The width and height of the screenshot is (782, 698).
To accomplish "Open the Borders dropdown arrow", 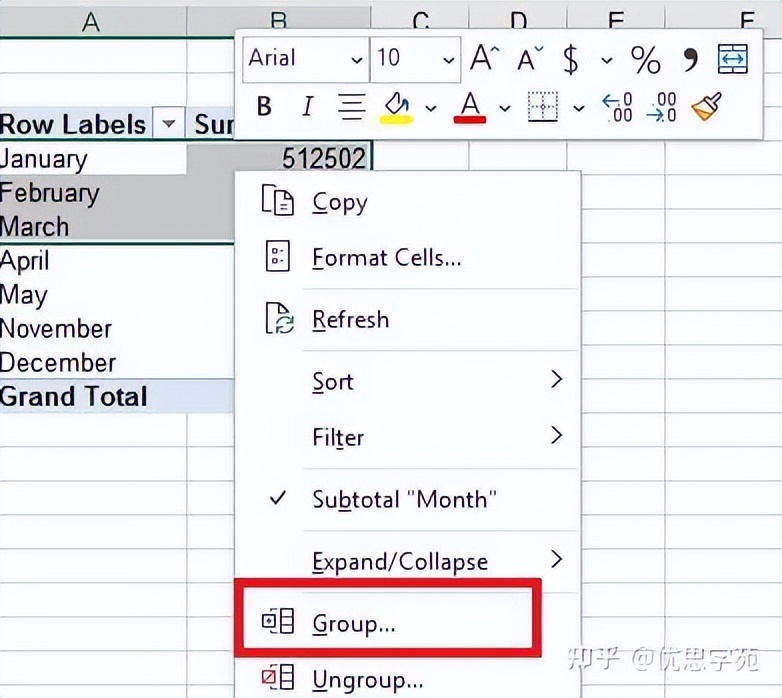I will [x=579, y=108].
